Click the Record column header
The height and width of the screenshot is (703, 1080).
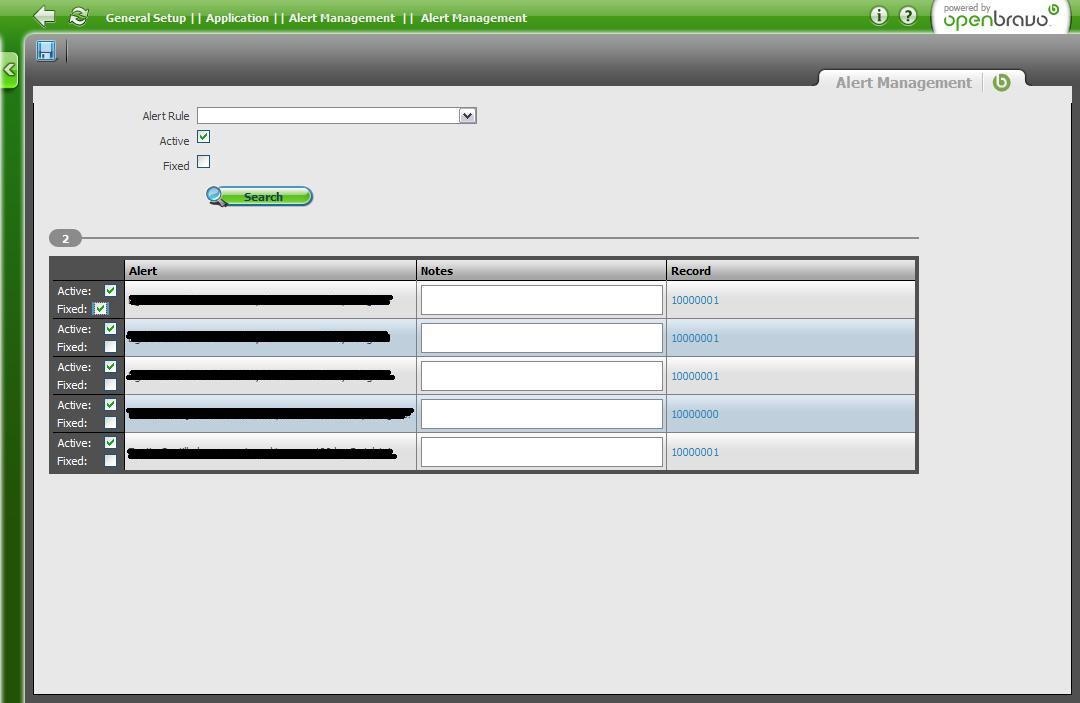(791, 271)
